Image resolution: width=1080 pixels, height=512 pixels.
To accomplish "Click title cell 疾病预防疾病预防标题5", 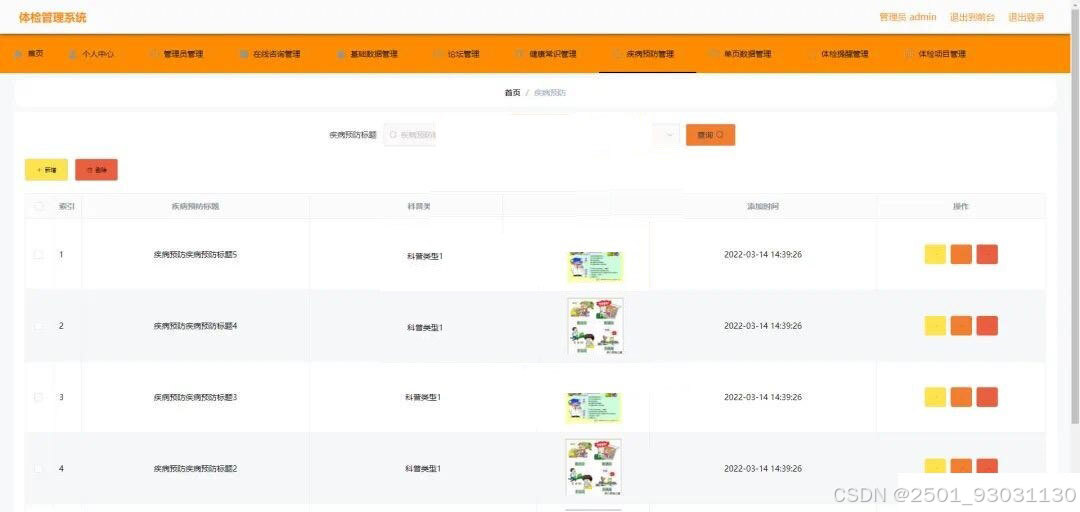I will (x=196, y=254).
